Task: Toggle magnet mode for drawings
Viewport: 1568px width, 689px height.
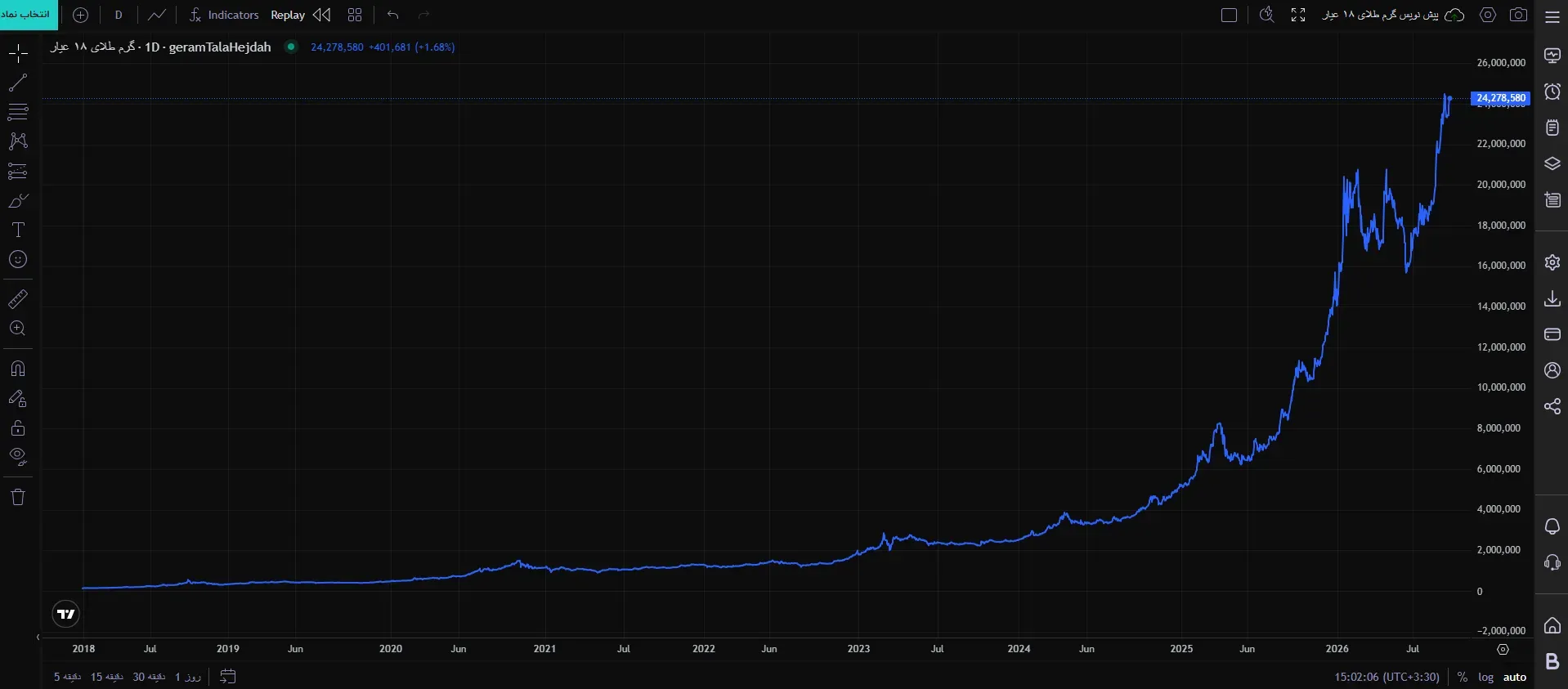Action: pos(18,369)
